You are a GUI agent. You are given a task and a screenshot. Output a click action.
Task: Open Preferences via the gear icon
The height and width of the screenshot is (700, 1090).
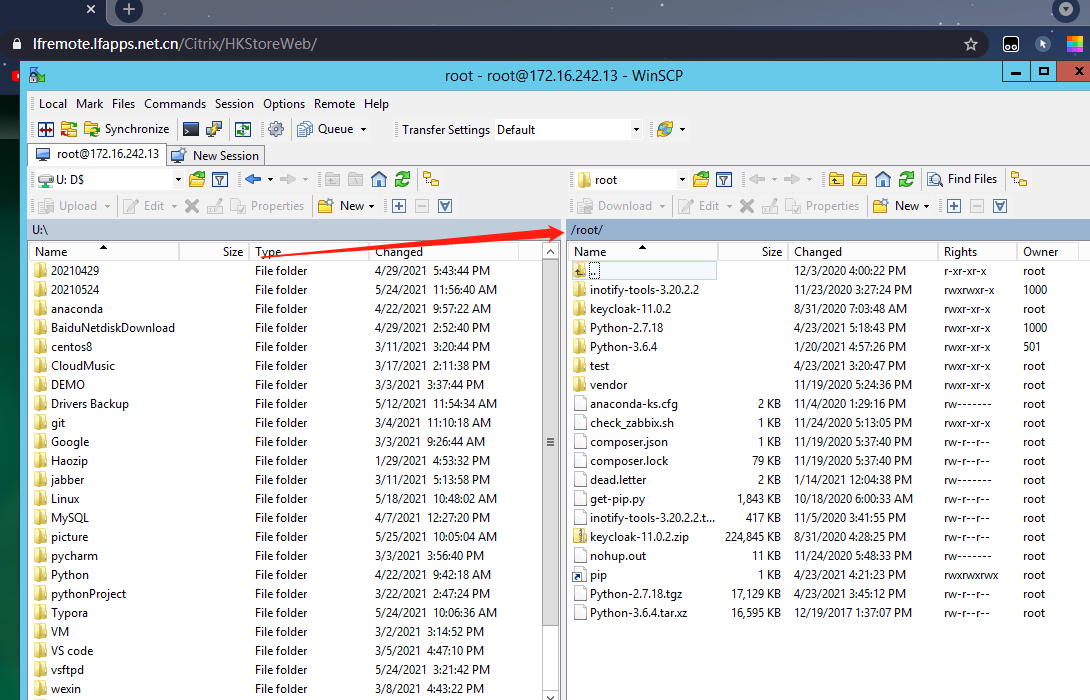[276, 129]
